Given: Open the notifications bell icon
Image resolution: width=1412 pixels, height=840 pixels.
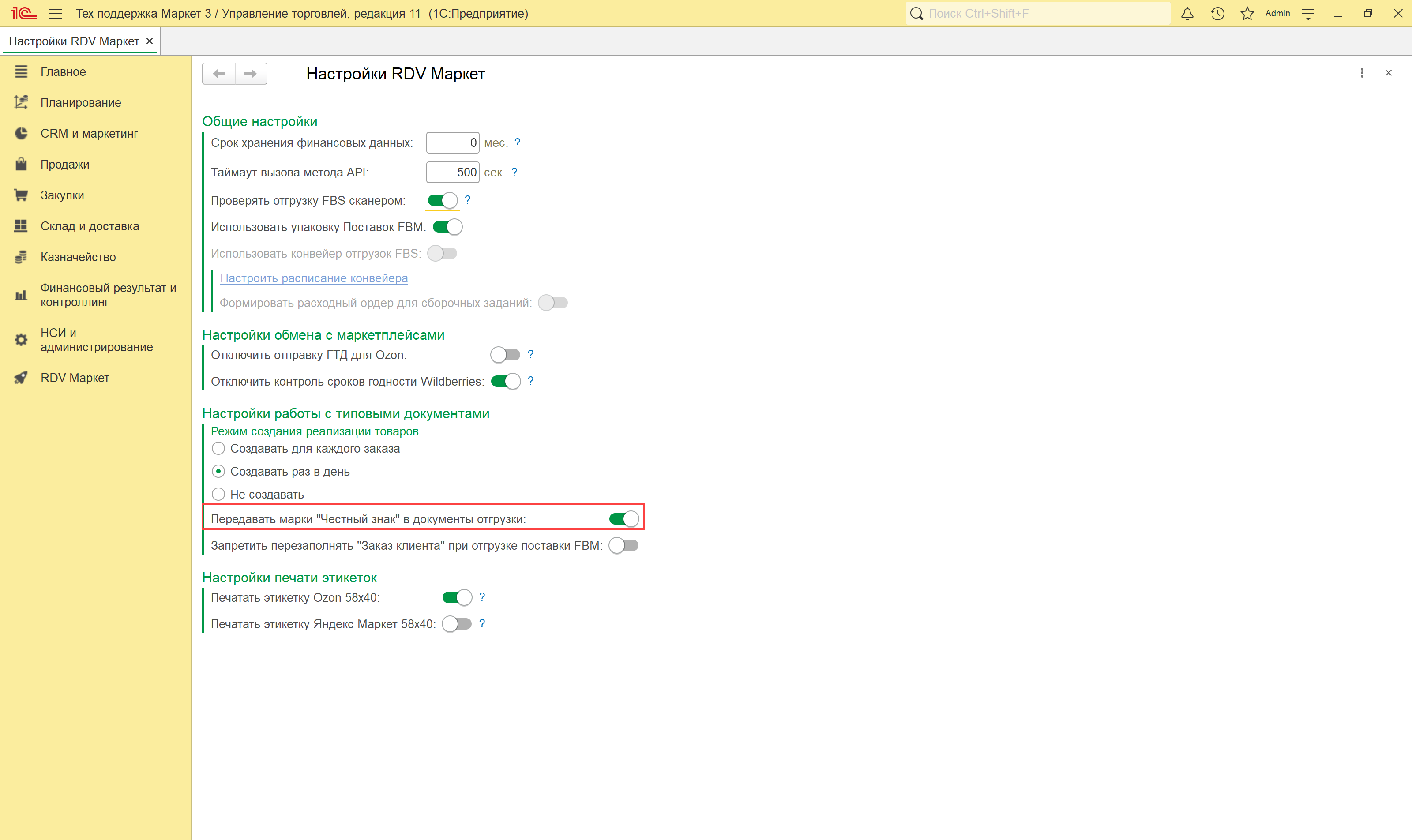Looking at the screenshot, I should 1187,14.
